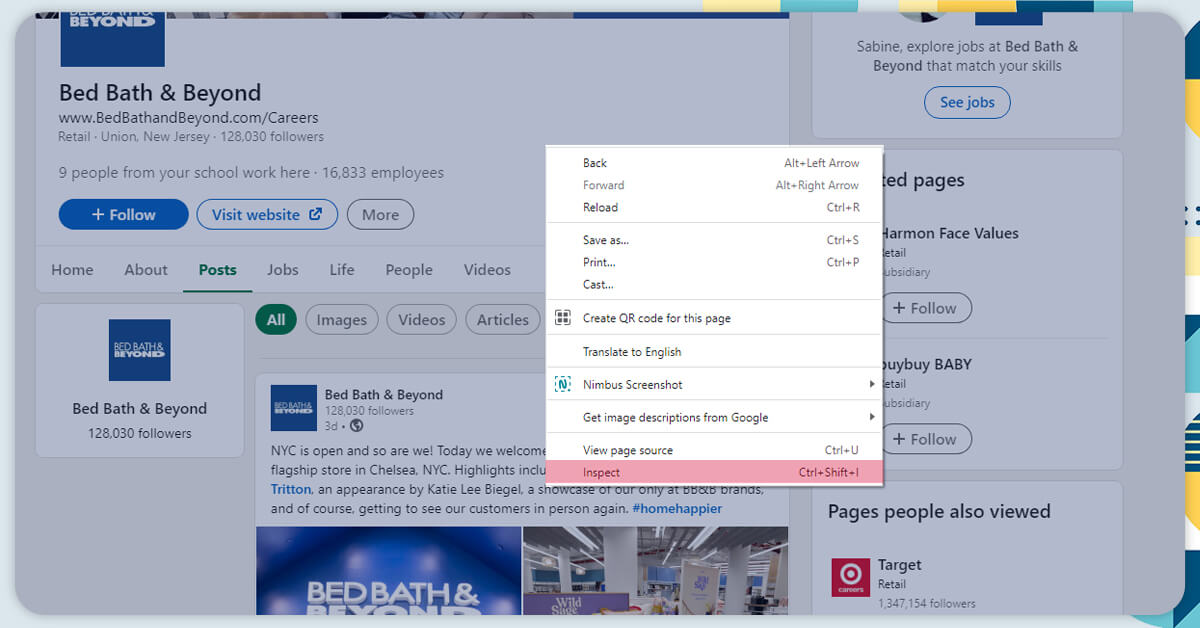Open the Nimbus Screenshot submenu arrow
This screenshot has width=1200, height=628.
pyautogui.click(x=872, y=384)
